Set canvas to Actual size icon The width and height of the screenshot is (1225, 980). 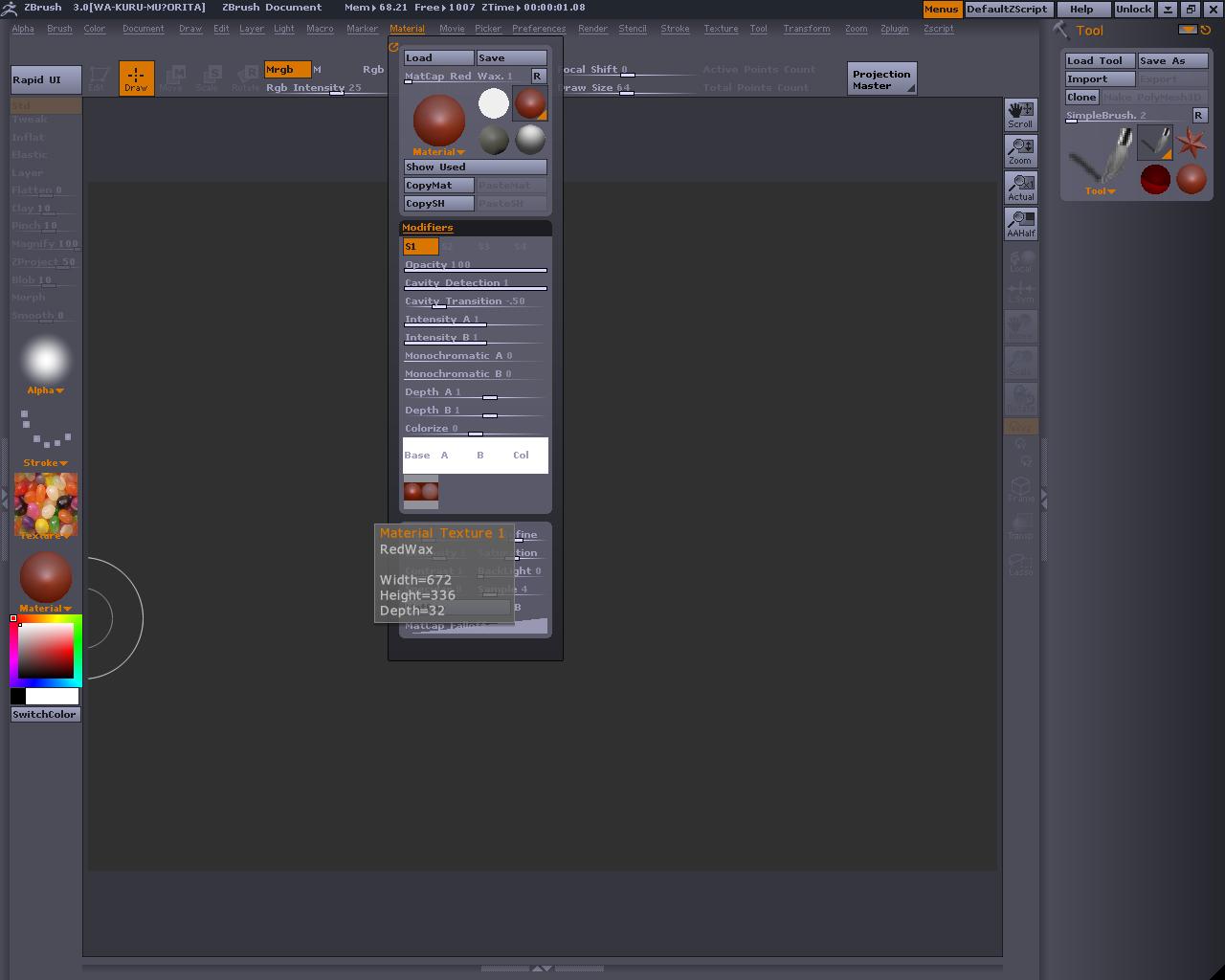point(1020,188)
